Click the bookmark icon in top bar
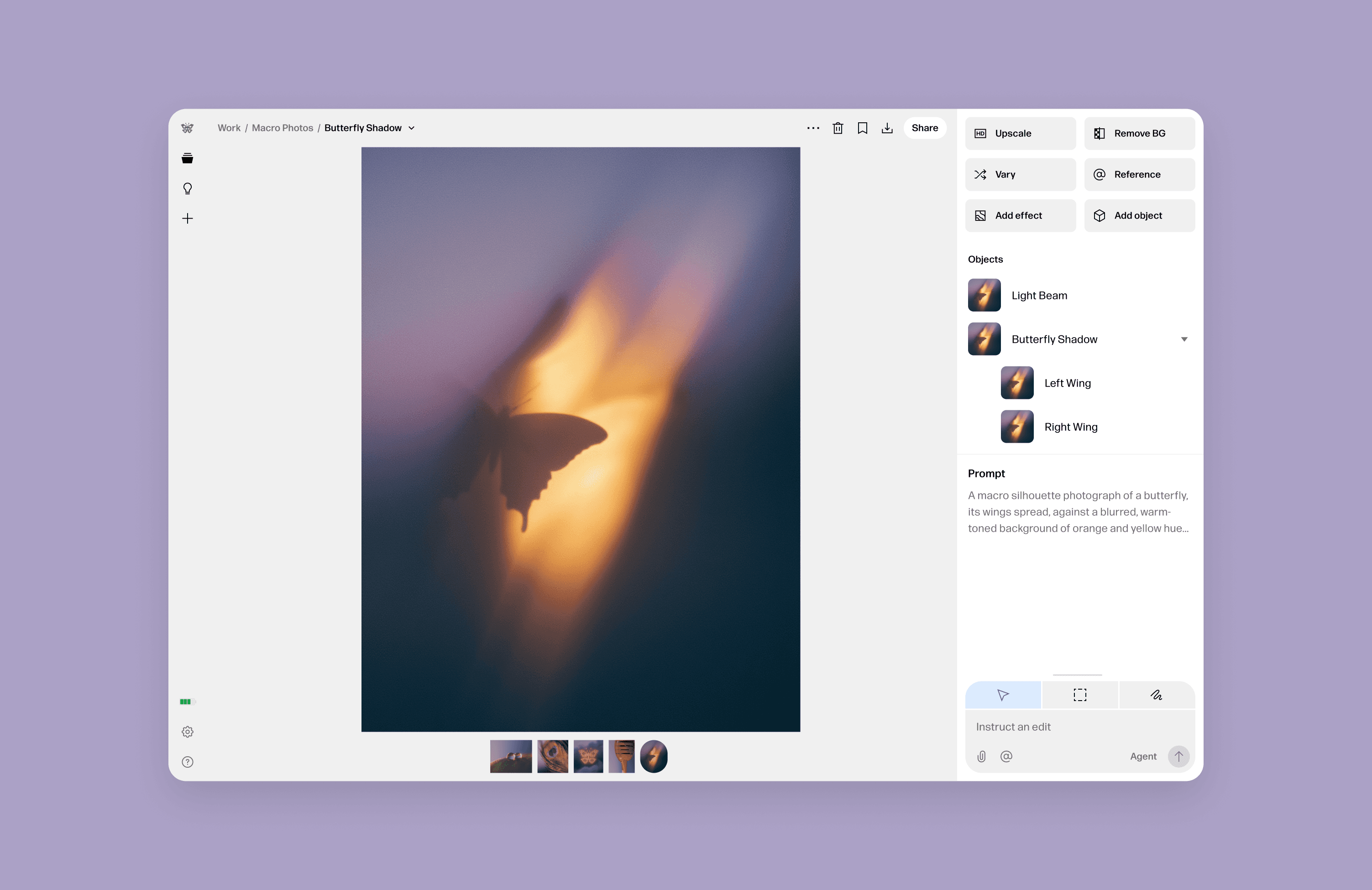The height and width of the screenshot is (890, 1372). (862, 128)
